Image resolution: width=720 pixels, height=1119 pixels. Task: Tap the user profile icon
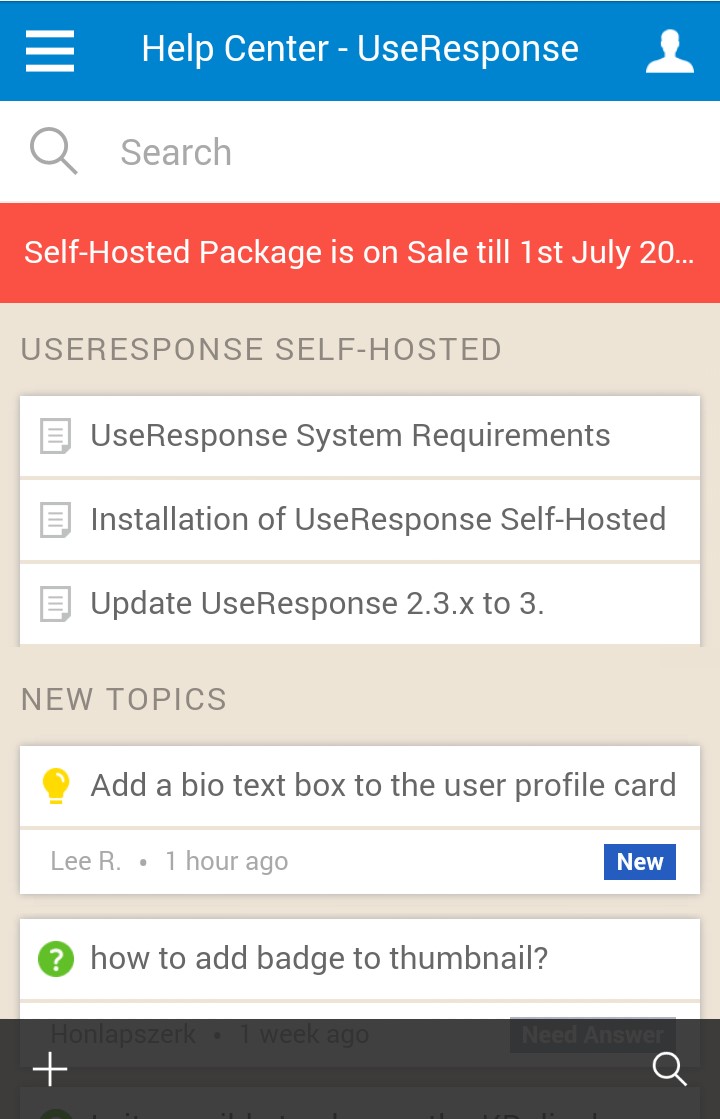[670, 51]
